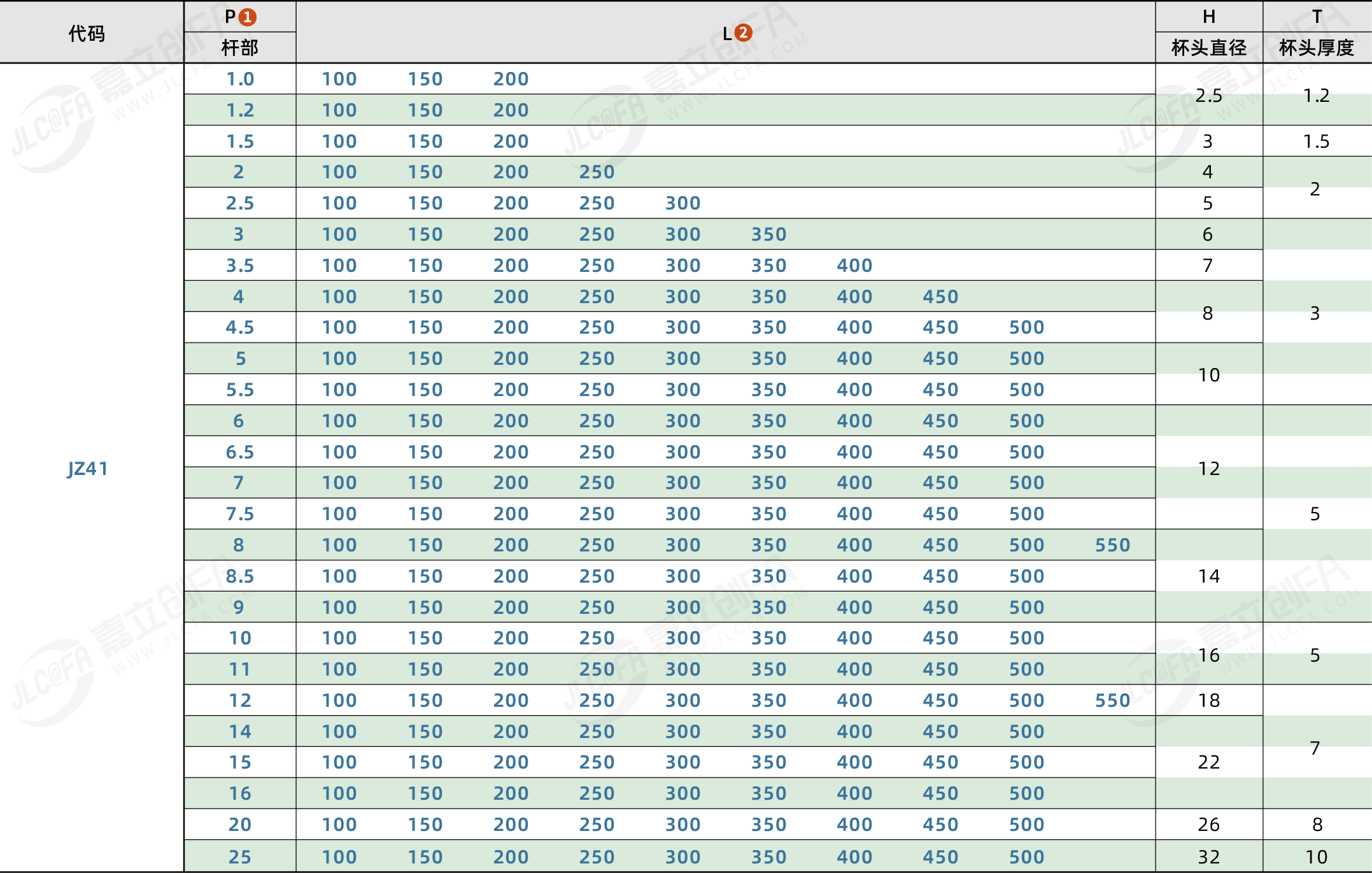Click head thickness value 10 in the T column
The width and height of the screenshot is (1372, 873).
[x=1316, y=856]
